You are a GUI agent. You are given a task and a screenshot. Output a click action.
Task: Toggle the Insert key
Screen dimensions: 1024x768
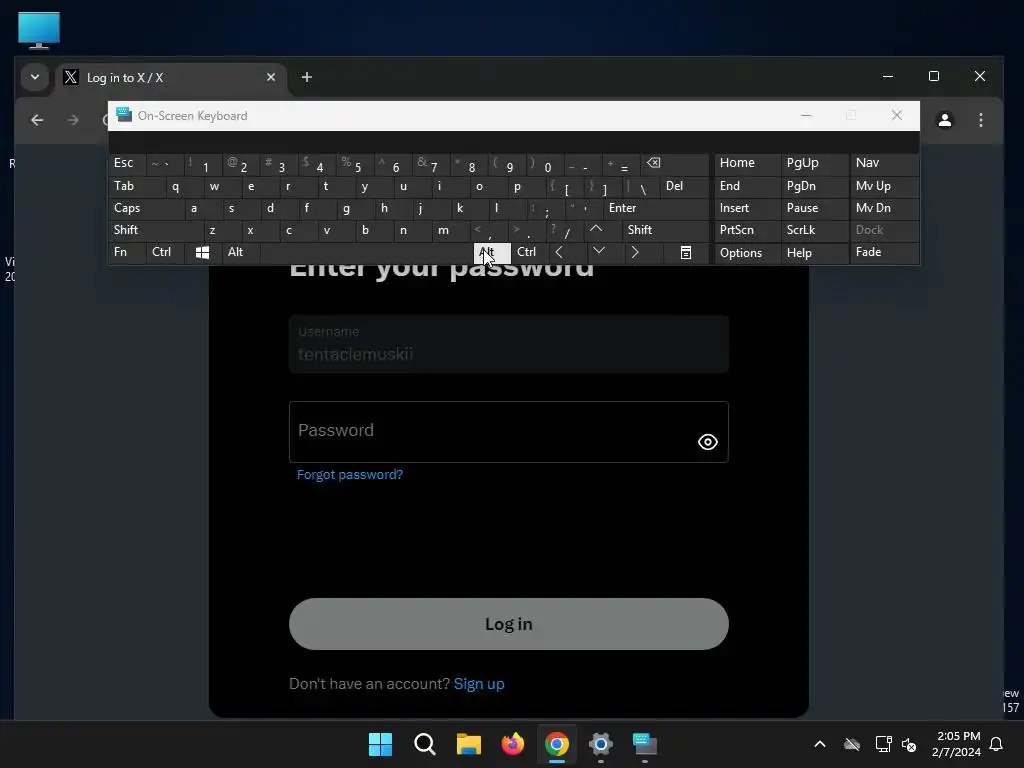pos(747,208)
